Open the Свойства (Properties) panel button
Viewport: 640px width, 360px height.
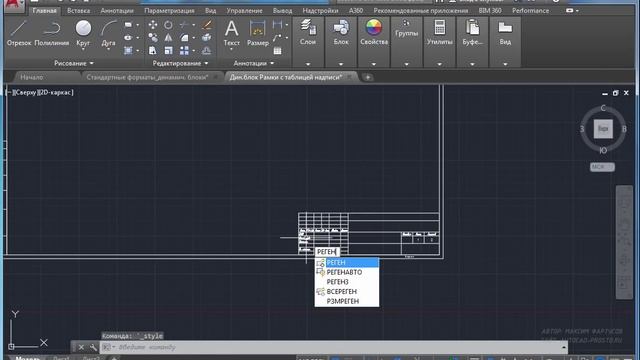(374, 33)
